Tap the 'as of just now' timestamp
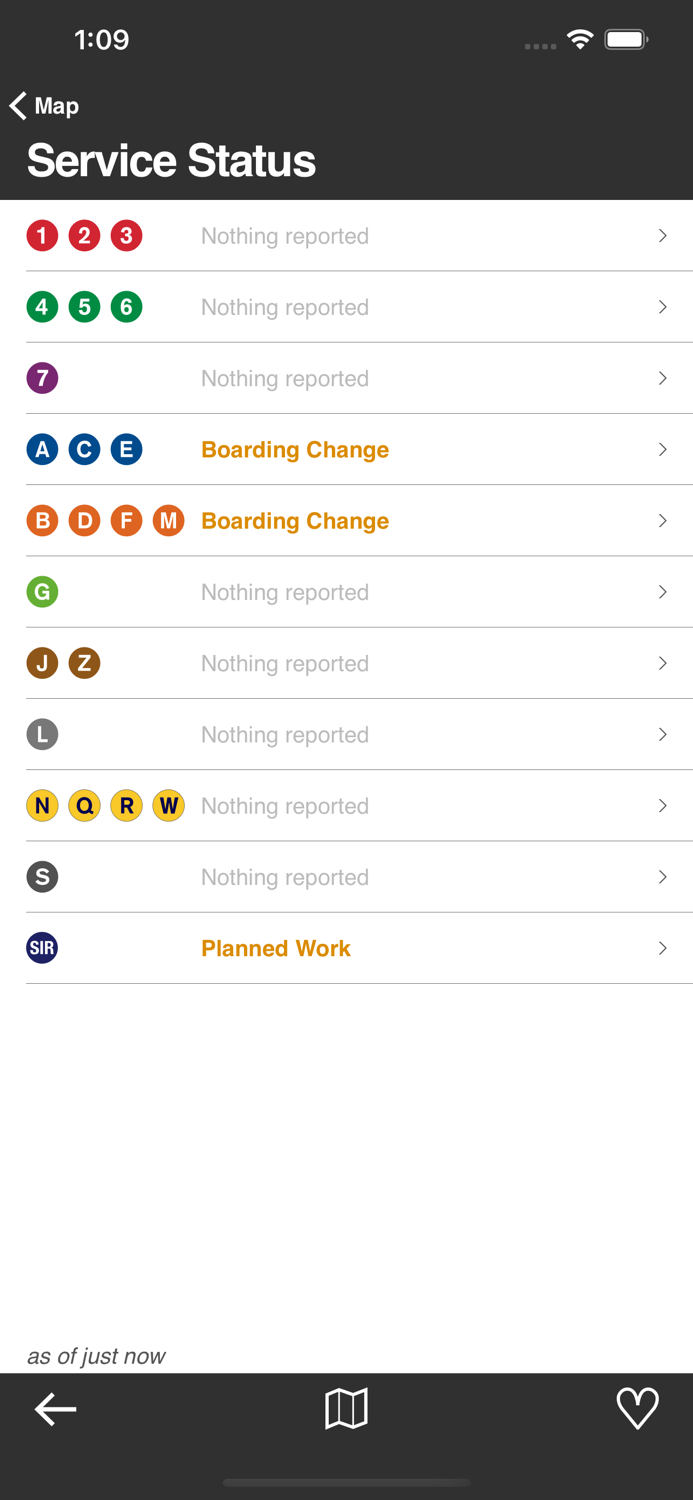693x1500 pixels. coord(96,1356)
